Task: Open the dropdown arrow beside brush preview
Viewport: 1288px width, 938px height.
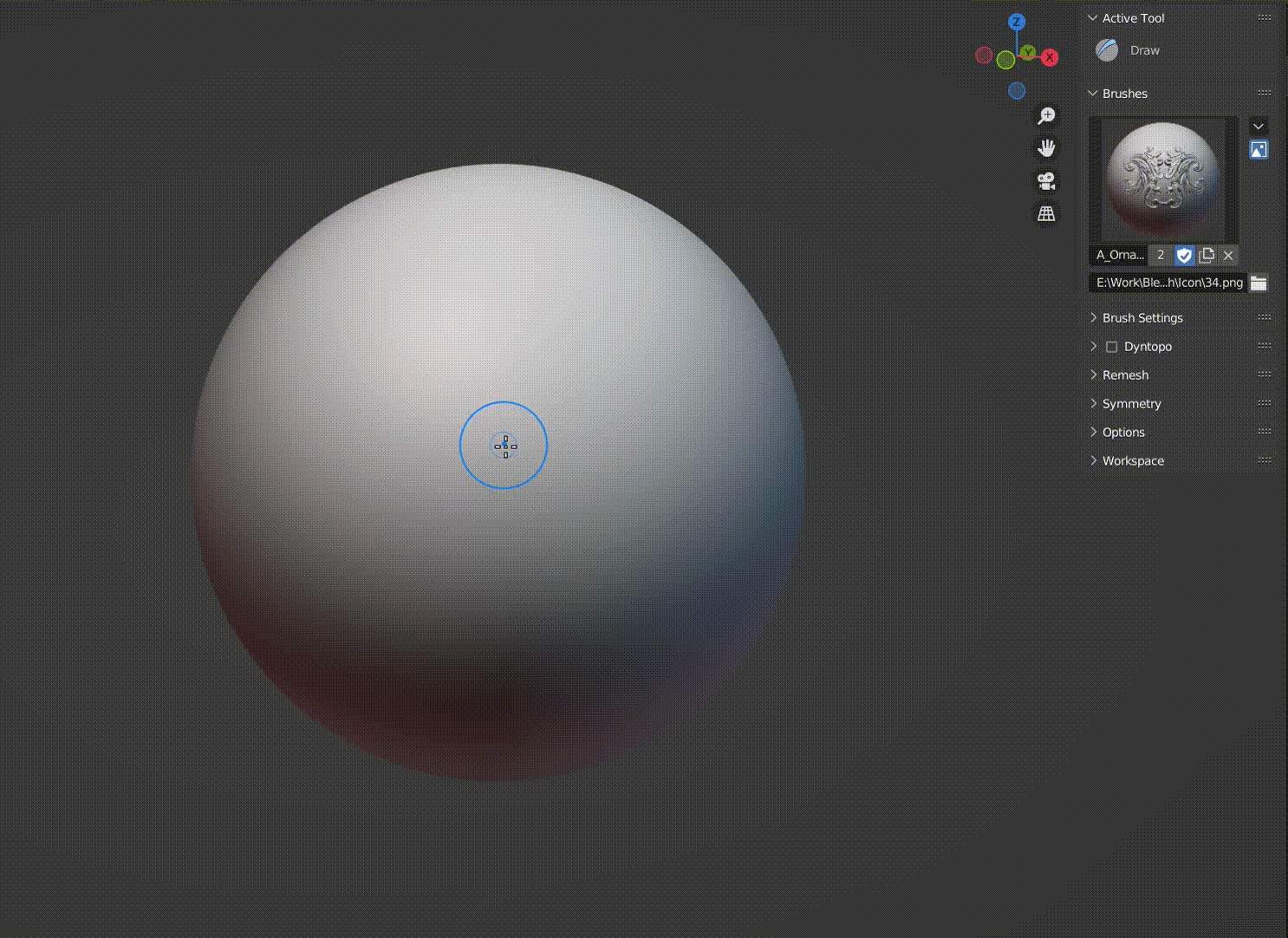Action: pos(1259,127)
